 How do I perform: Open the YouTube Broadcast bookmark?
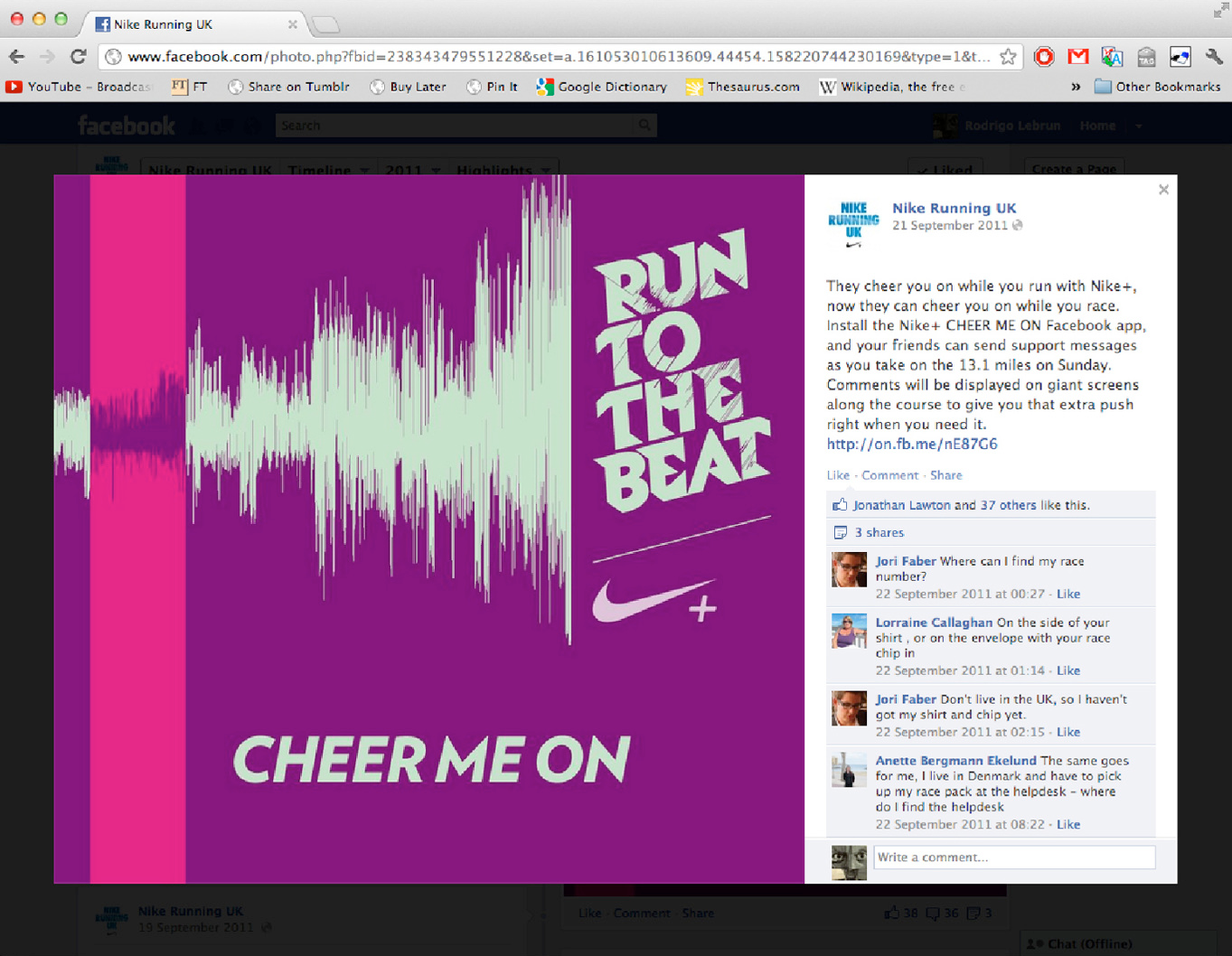point(79,87)
